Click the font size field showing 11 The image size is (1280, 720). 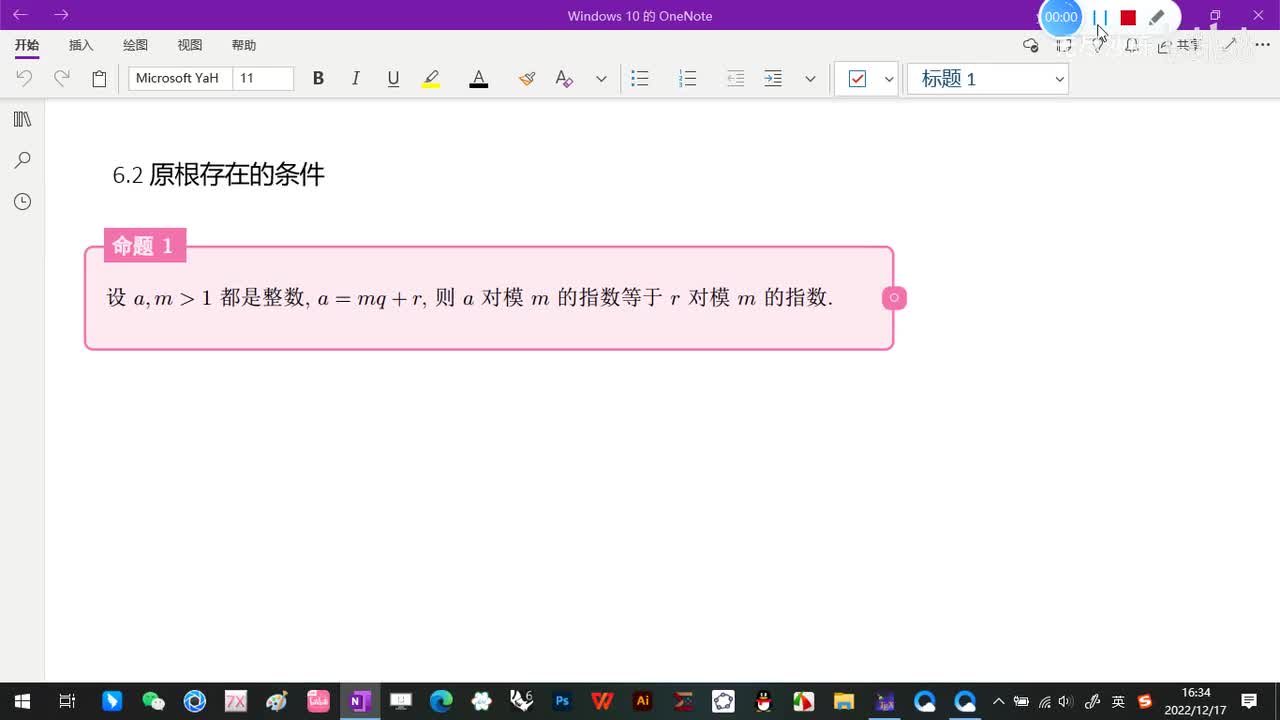(x=263, y=78)
